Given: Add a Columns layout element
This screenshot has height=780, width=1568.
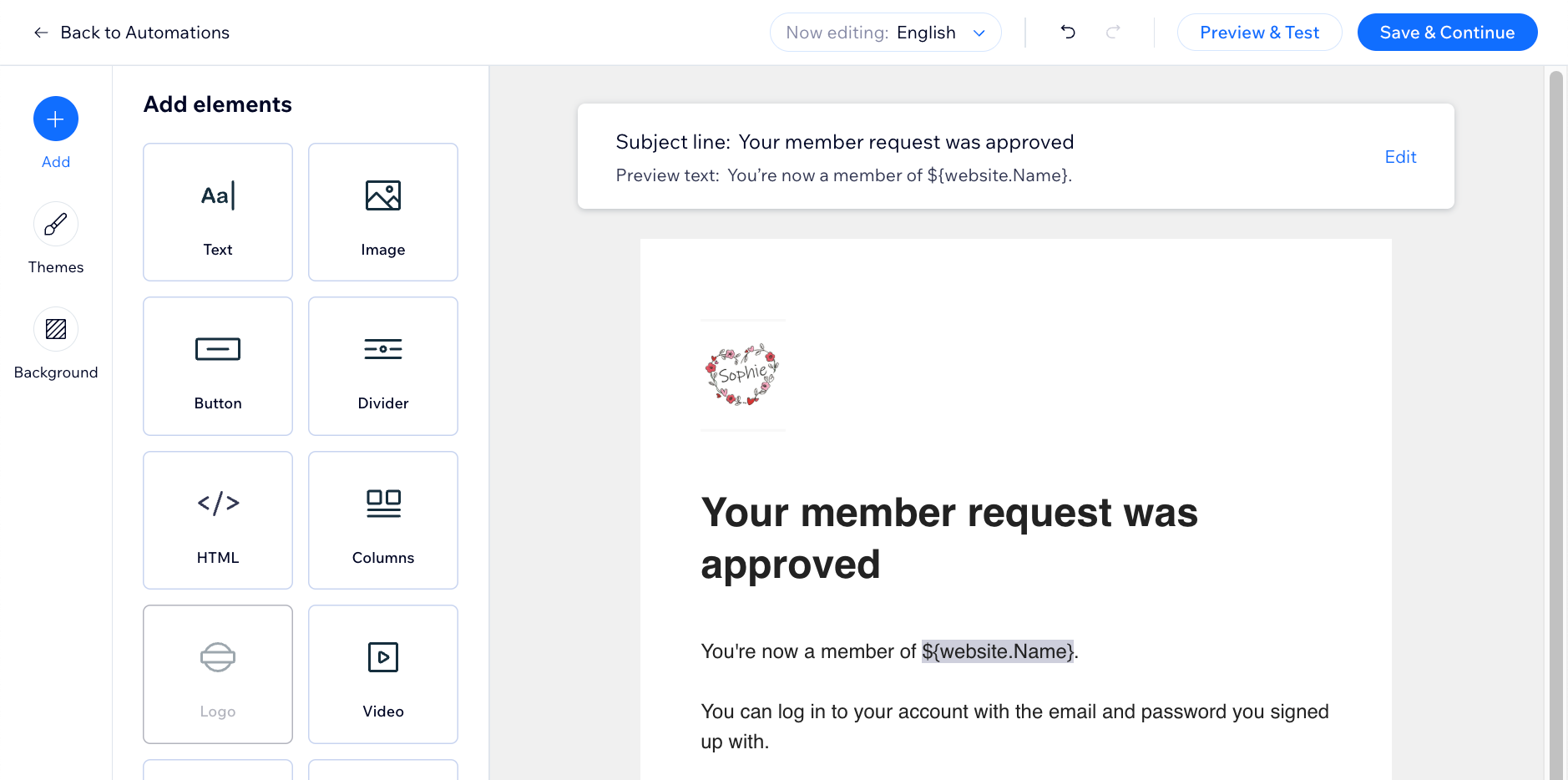Looking at the screenshot, I should (x=382, y=519).
